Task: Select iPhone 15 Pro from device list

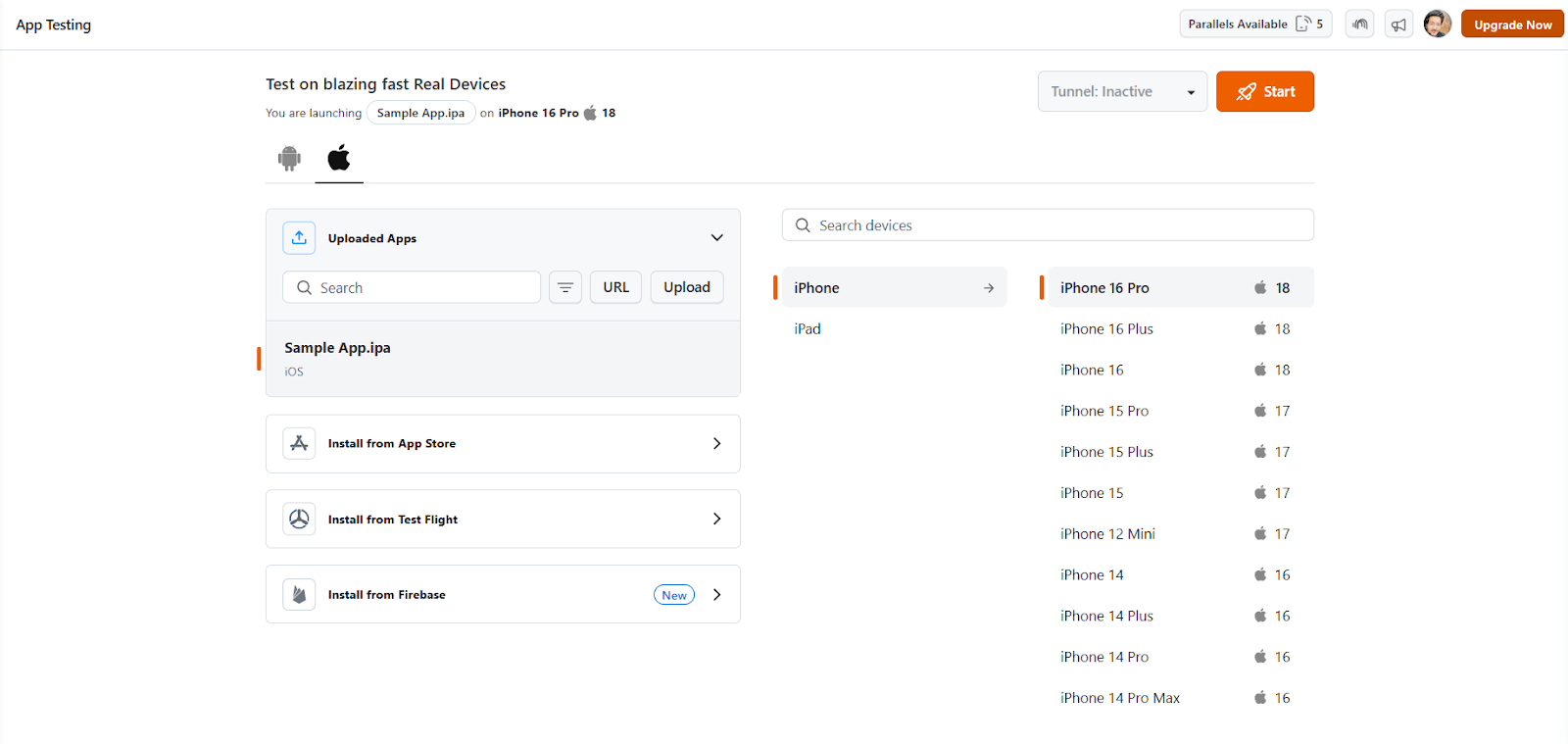Action: pos(1104,411)
